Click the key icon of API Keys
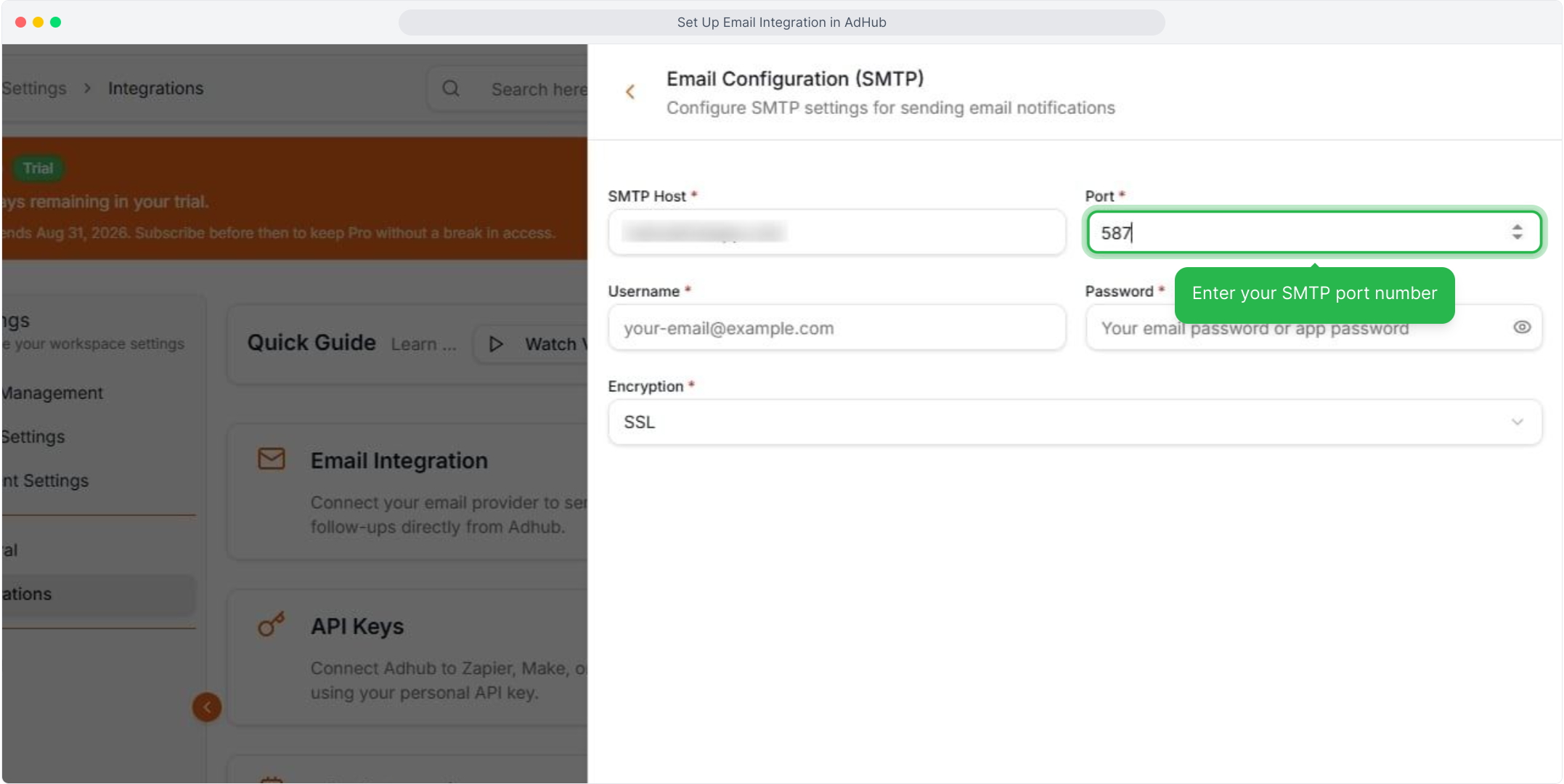Viewport: 1564px width, 784px height. (x=272, y=624)
